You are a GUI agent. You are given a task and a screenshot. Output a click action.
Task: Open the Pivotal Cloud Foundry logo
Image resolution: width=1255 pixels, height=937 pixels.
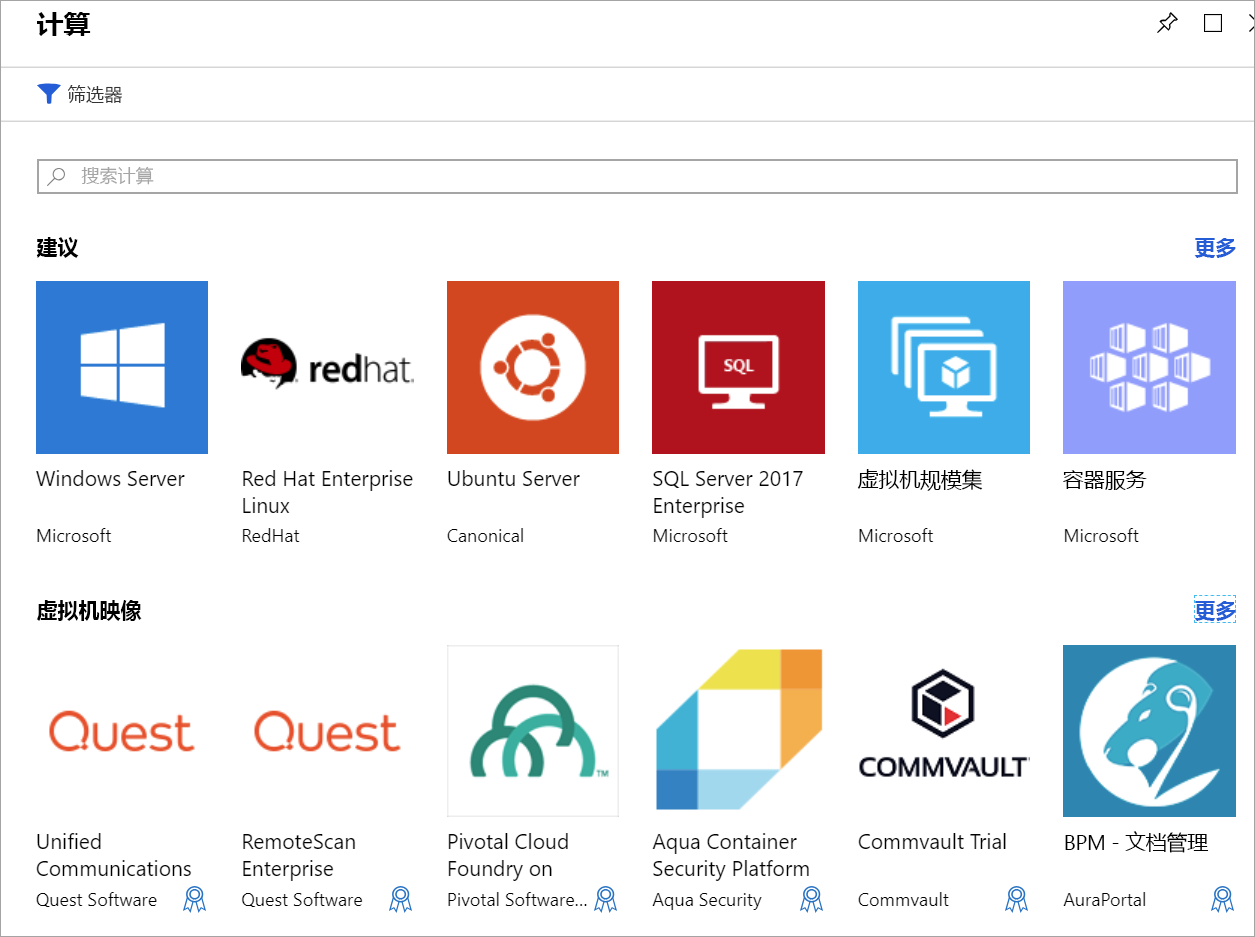point(533,731)
